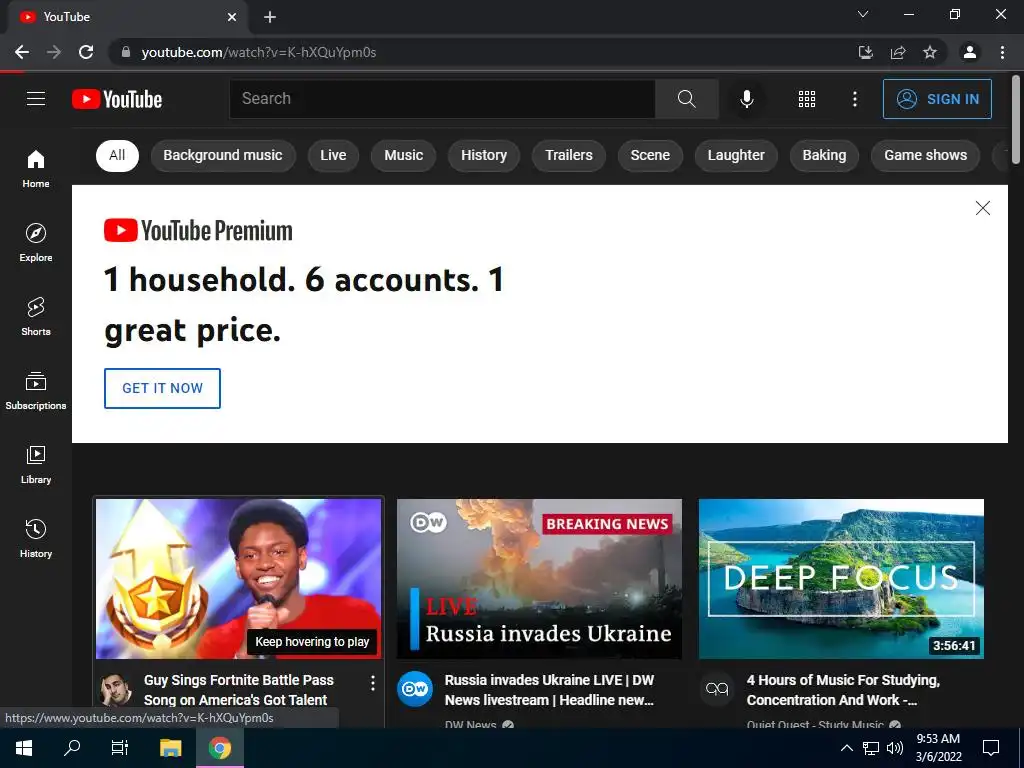Dismiss the YouTube Premium banner
Image resolution: width=1024 pixels, height=768 pixels.
(x=982, y=208)
